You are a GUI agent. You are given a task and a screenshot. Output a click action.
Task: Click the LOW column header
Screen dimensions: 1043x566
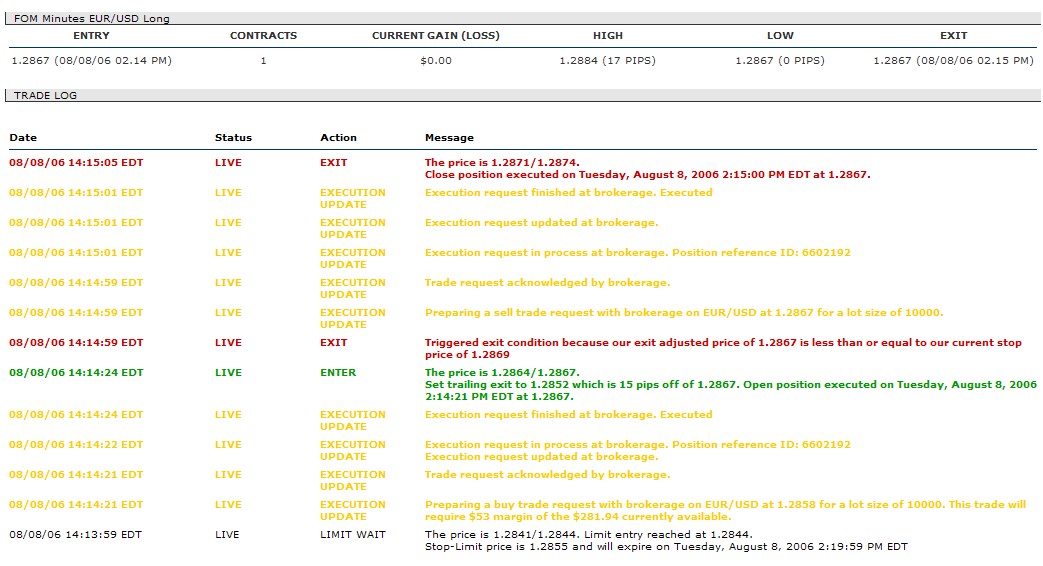click(x=780, y=36)
